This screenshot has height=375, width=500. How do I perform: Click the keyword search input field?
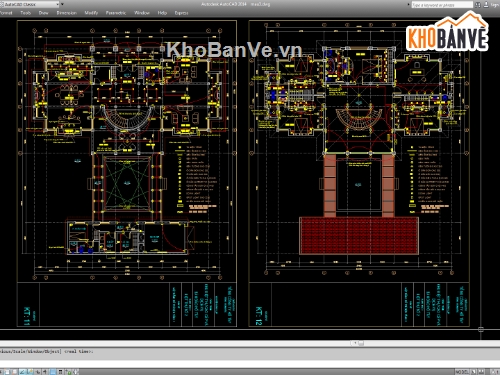(x=442, y=5)
